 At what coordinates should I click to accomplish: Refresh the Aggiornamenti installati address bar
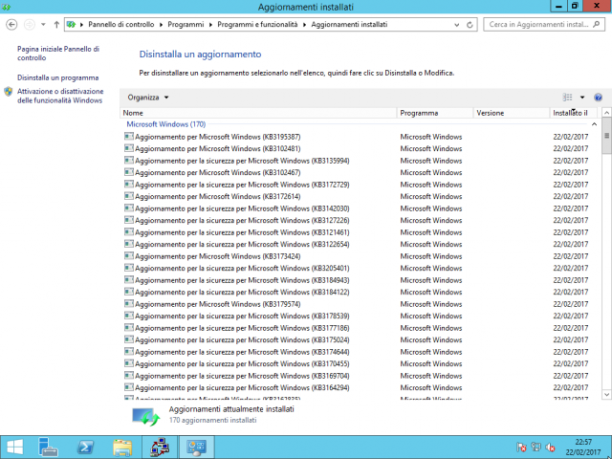(x=470, y=25)
